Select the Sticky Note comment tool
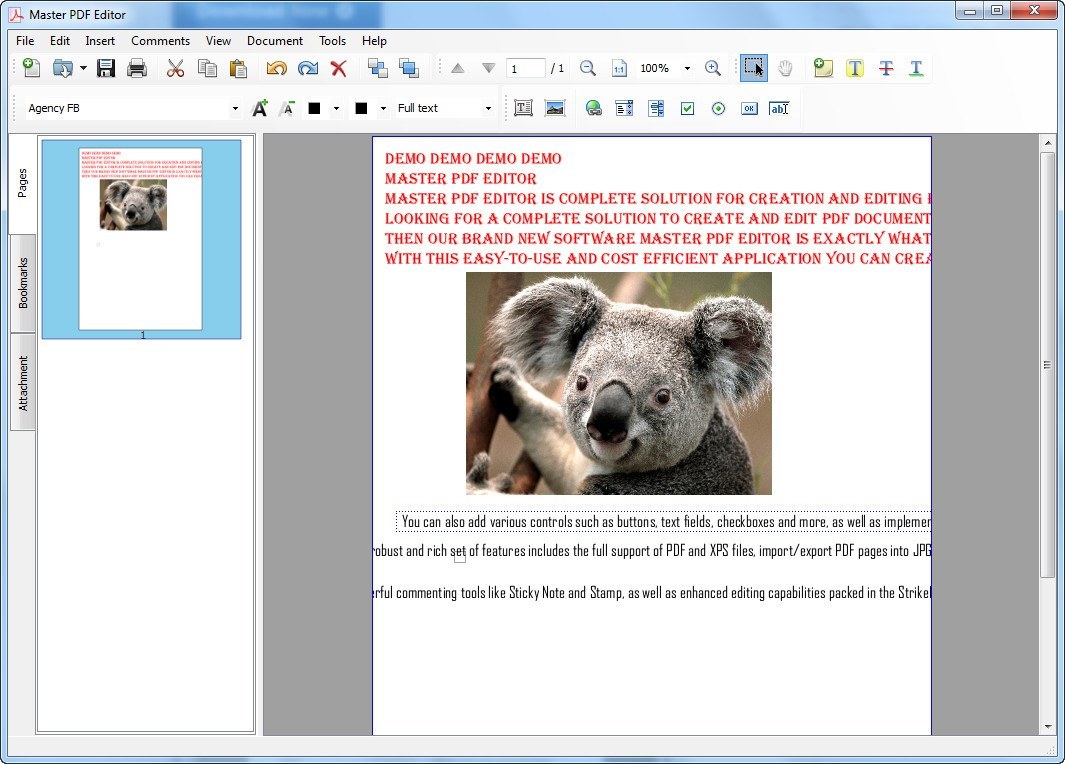Viewport: 1065px width, 764px height. tap(823, 68)
